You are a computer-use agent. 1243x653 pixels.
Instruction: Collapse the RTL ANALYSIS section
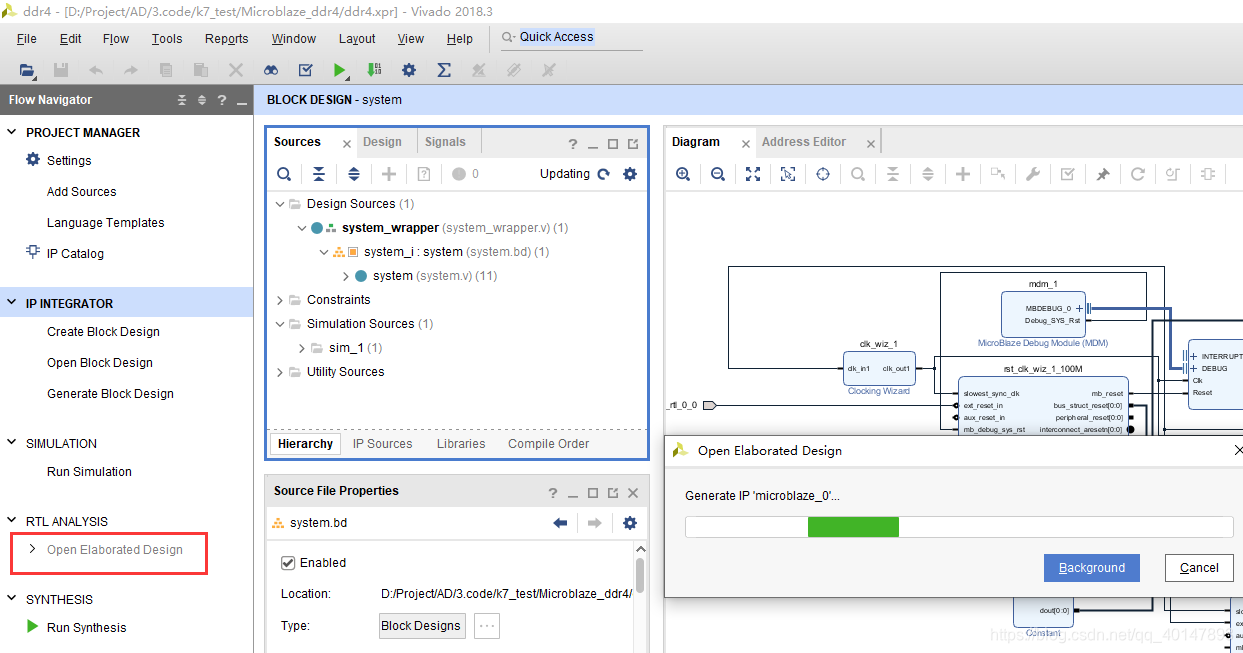(12, 521)
